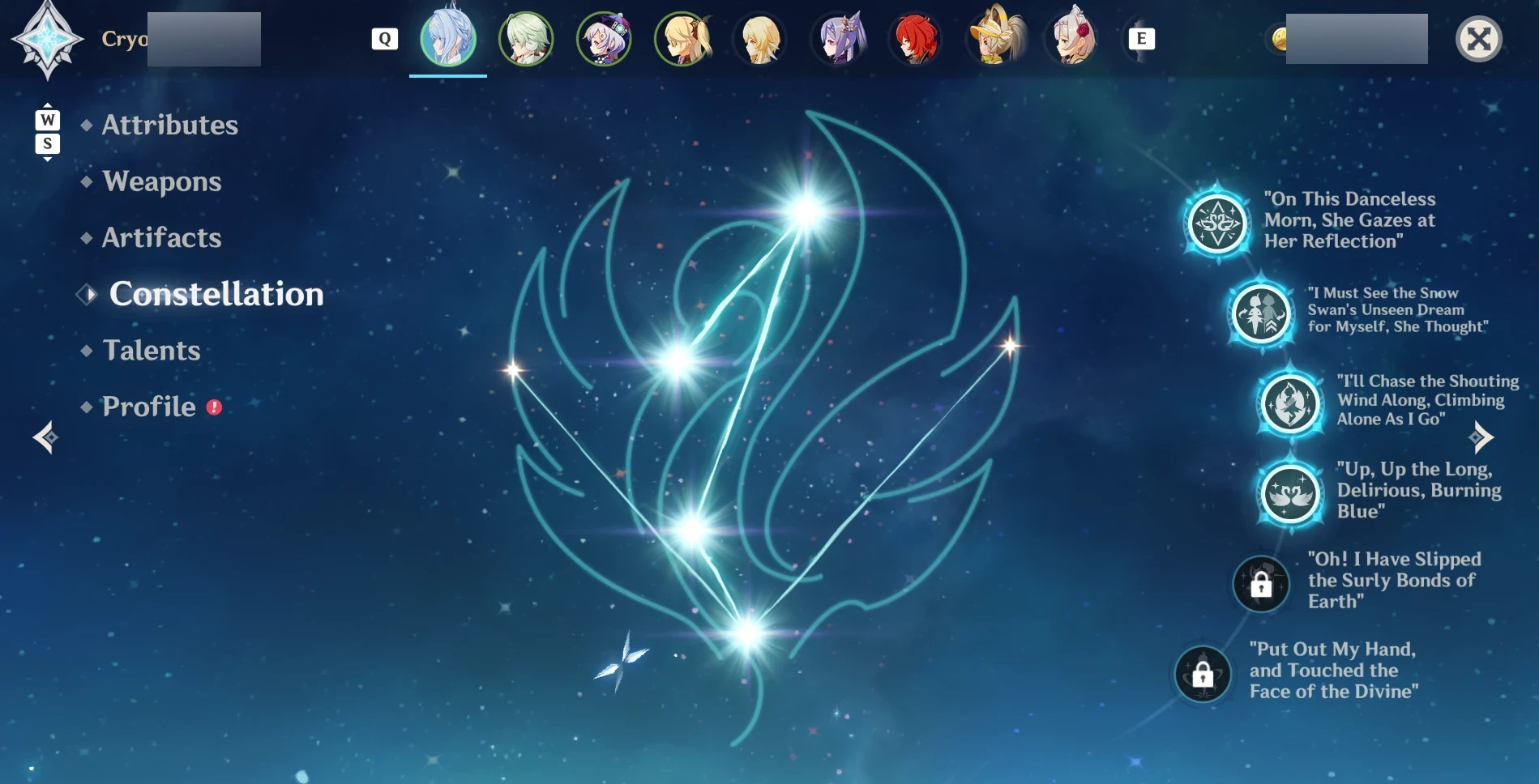The image size is (1539, 784).
Task: Click the topmost bright star of the constellation
Action: (x=807, y=211)
